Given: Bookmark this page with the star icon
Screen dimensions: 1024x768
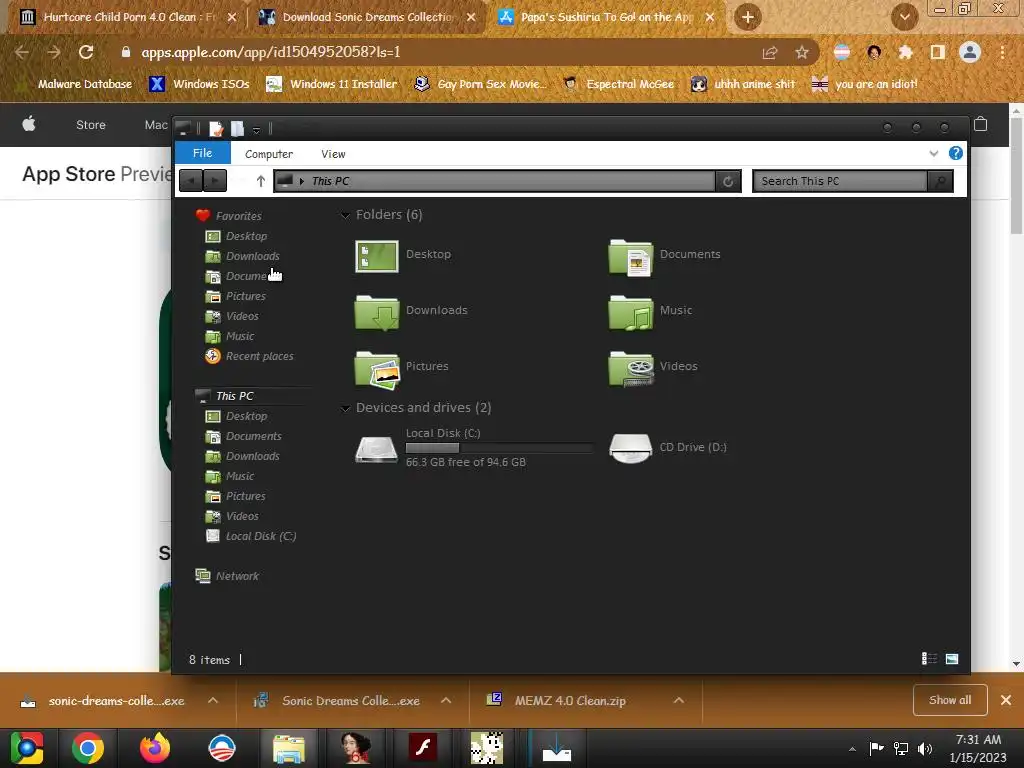Looking at the screenshot, I should [802, 52].
